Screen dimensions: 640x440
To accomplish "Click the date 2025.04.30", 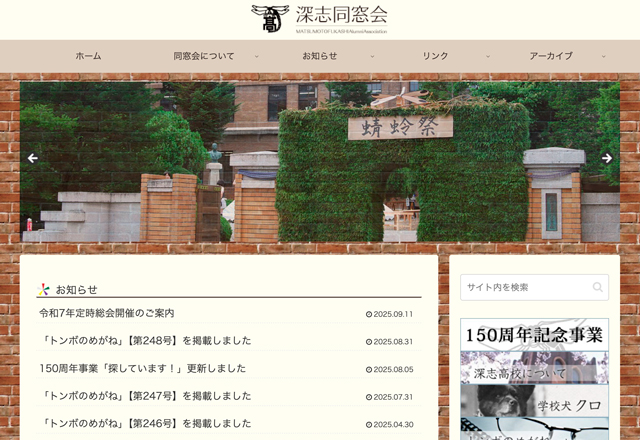I will (393, 425).
